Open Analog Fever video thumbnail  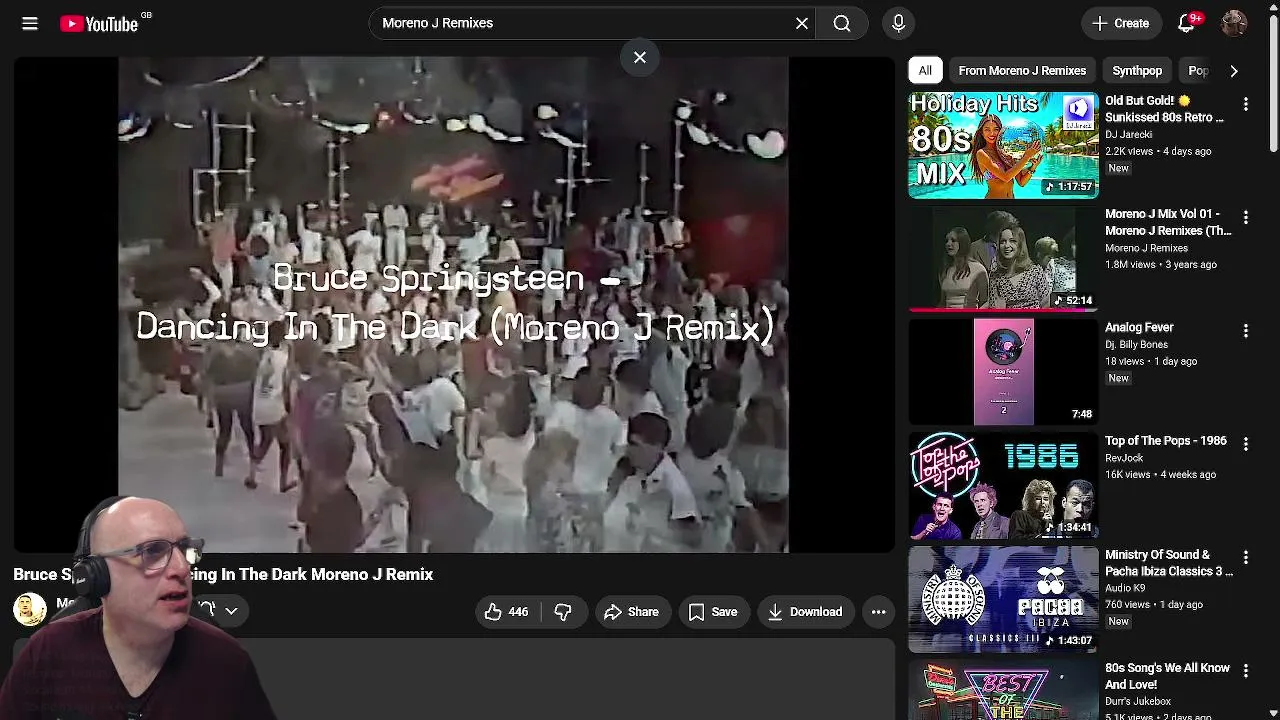[x=1003, y=372]
